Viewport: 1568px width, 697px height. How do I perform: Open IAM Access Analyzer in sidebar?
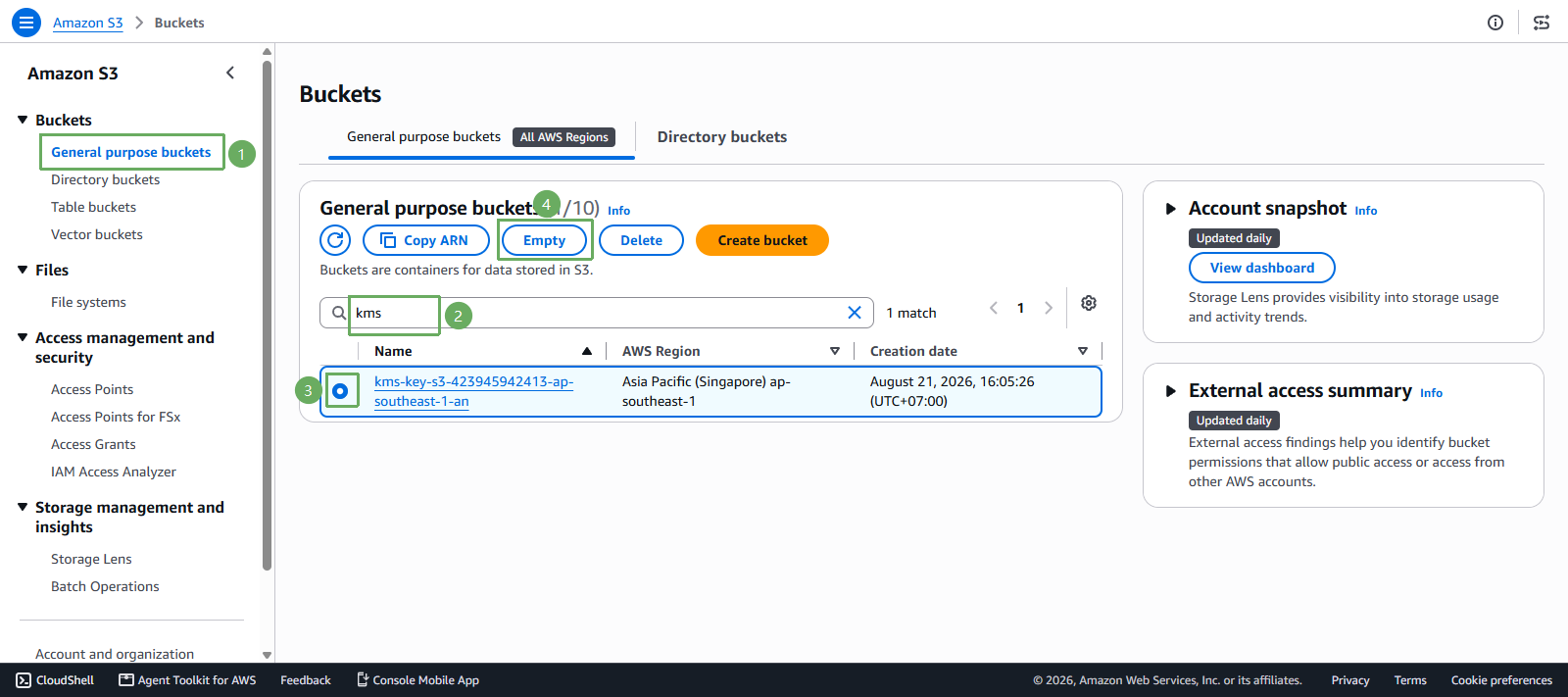click(114, 472)
